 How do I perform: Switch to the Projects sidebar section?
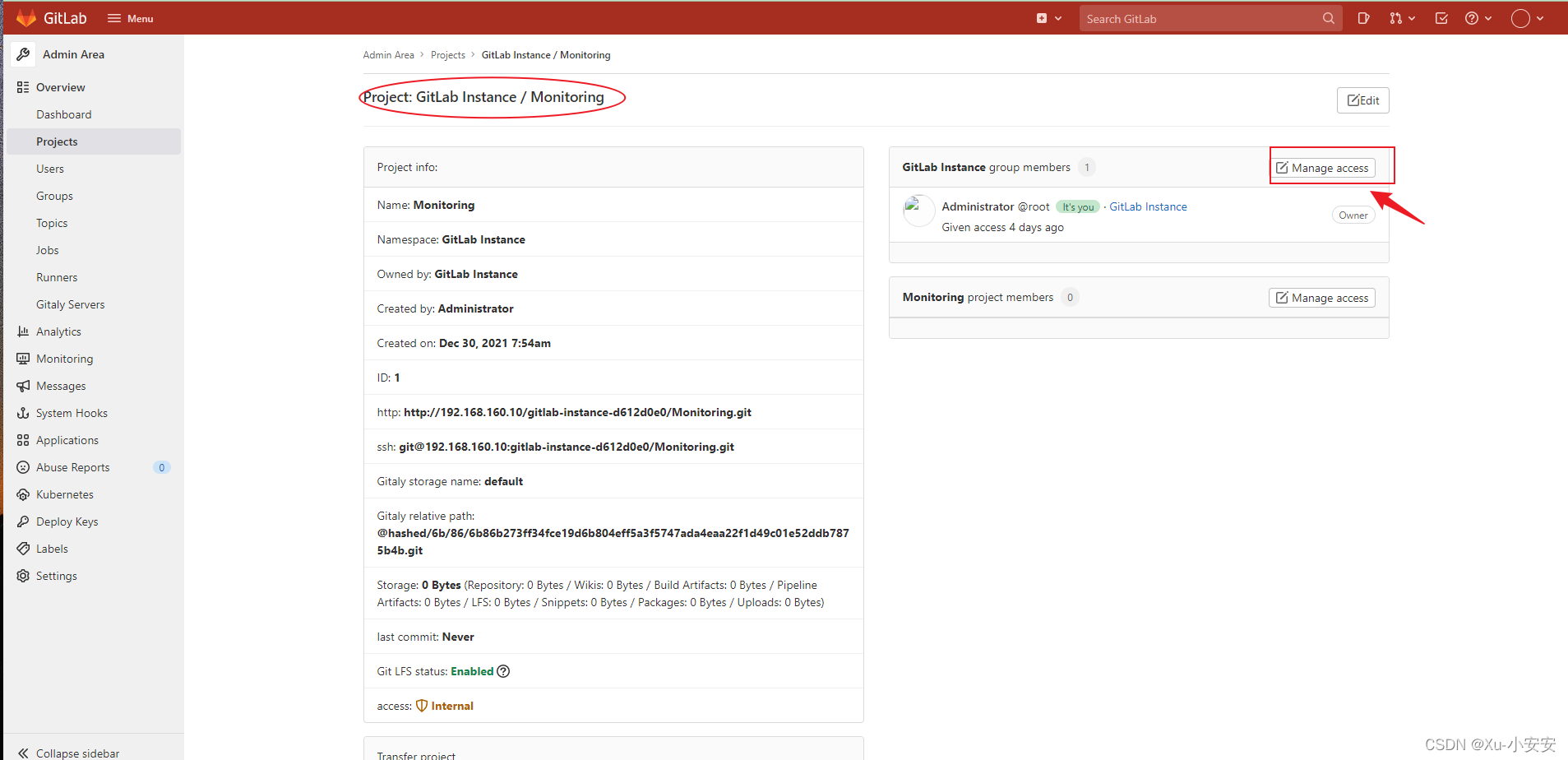(57, 141)
